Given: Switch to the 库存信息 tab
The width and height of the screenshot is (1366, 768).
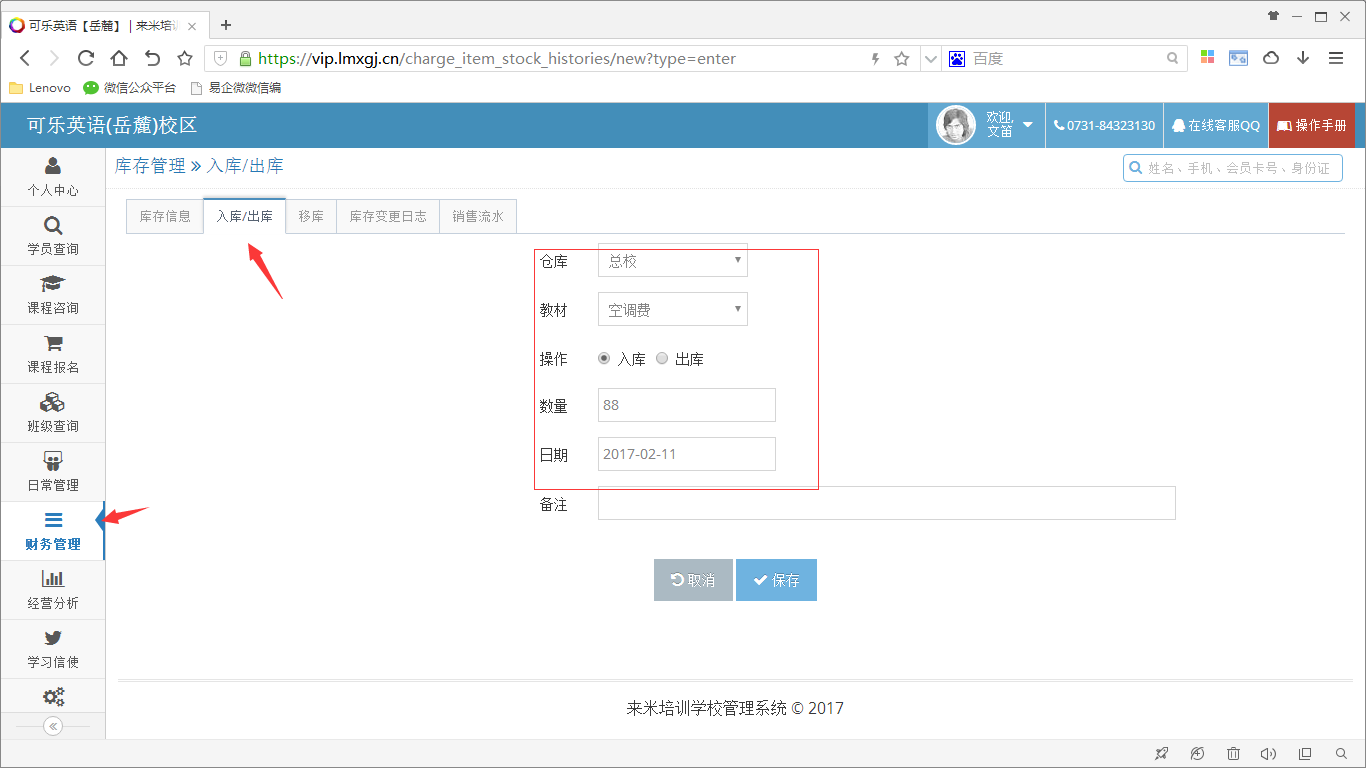Looking at the screenshot, I should pyautogui.click(x=164, y=215).
